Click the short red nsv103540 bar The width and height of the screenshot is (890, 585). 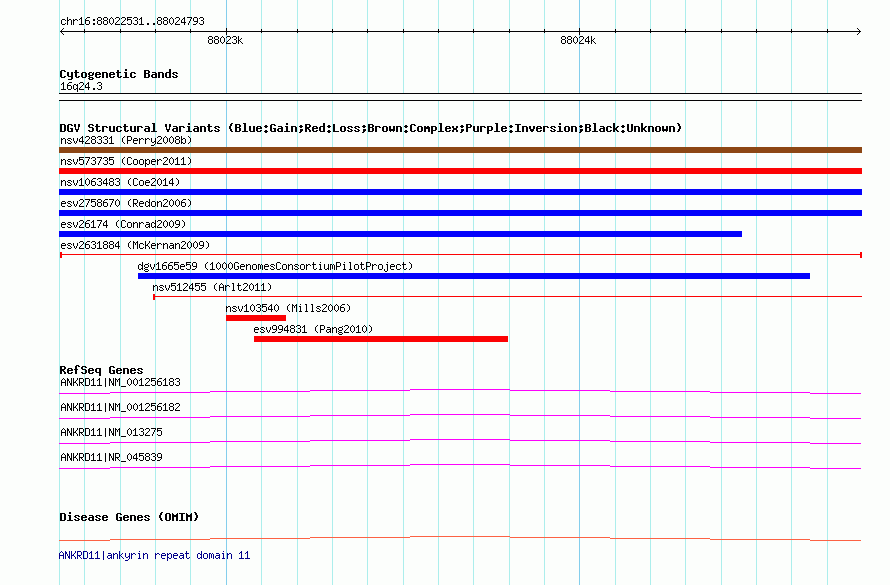point(256,318)
